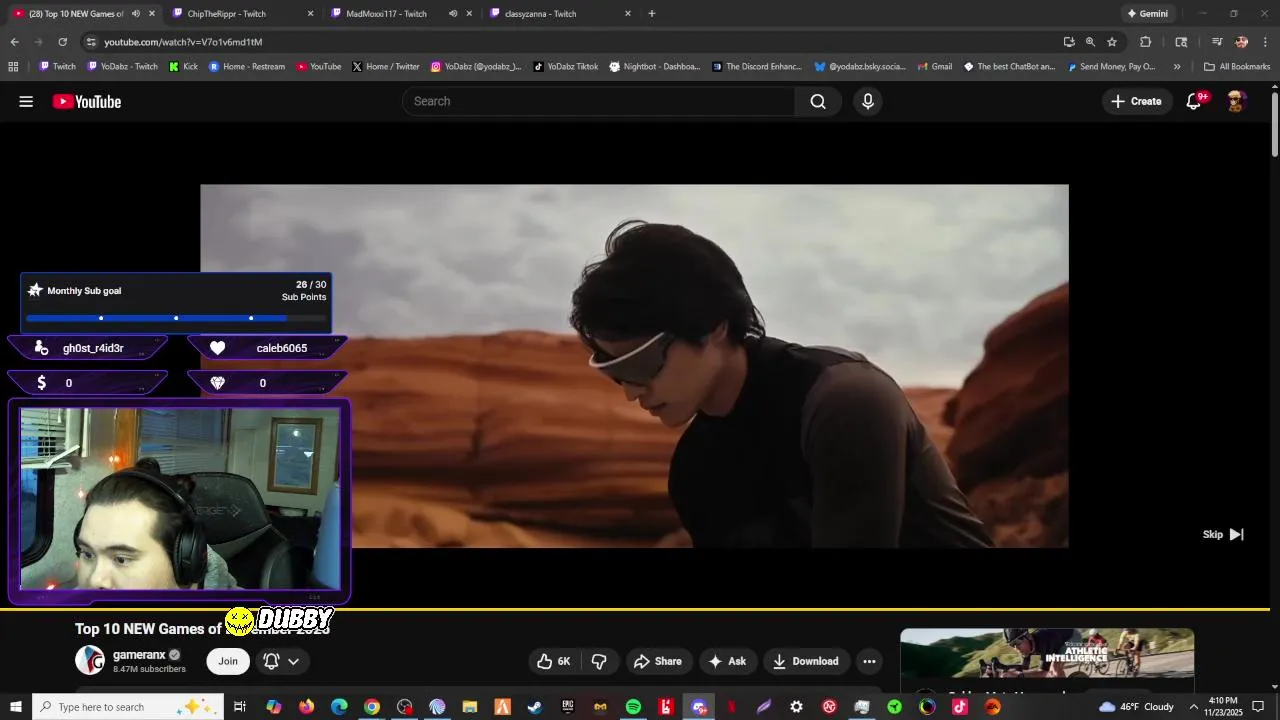The image size is (1280, 720).
Task: Open the more actions three-dot menu
Action: 869,661
